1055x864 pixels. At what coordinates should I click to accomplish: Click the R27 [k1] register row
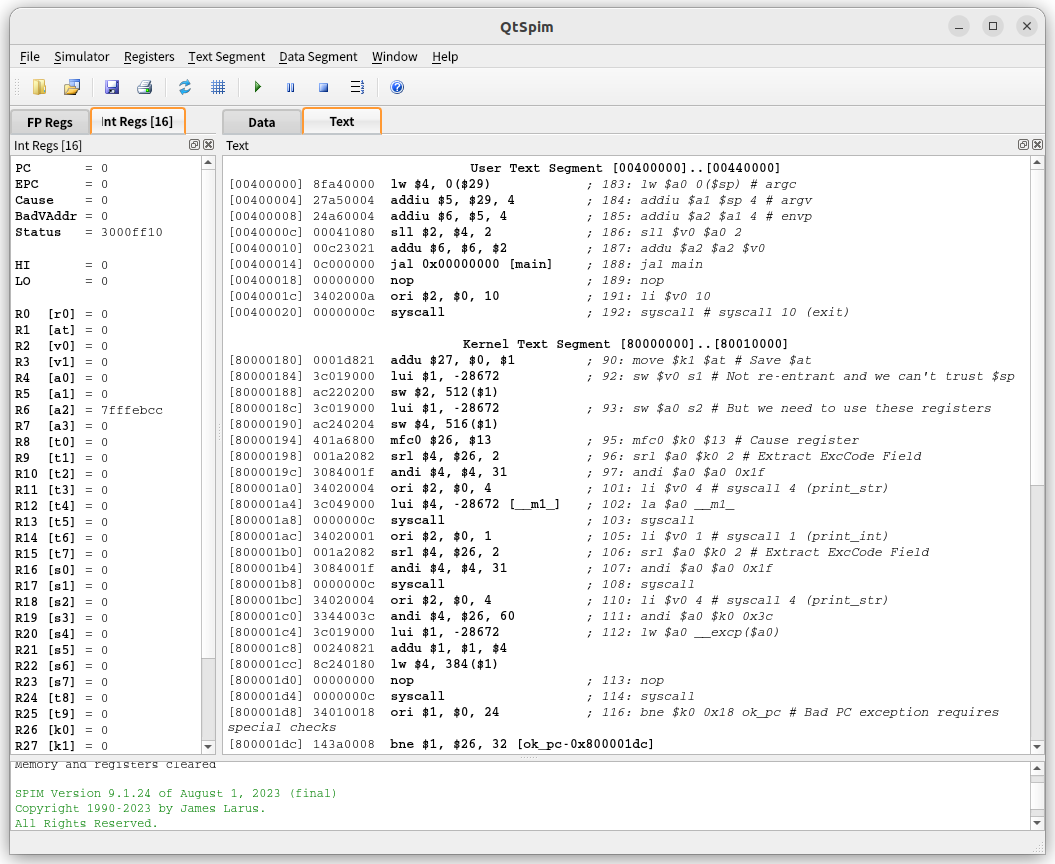pyautogui.click(x=61, y=746)
